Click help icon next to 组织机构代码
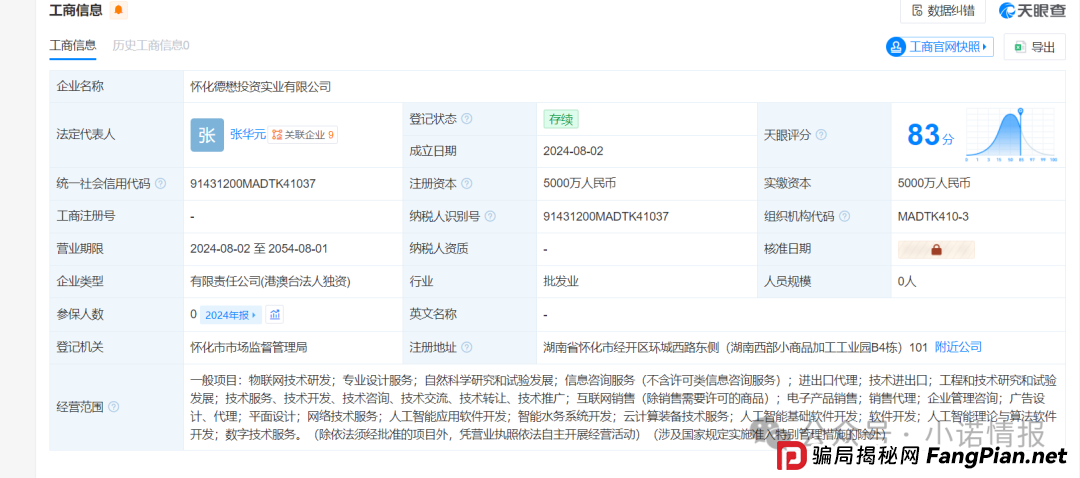The image size is (1080, 478). point(844,216)
